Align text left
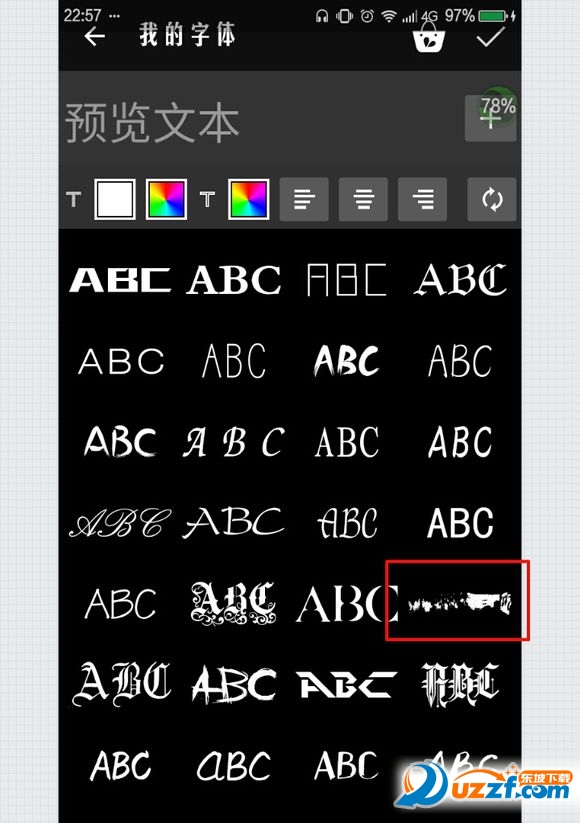Viewport: 580px width, 823px height. click(304, 199)
